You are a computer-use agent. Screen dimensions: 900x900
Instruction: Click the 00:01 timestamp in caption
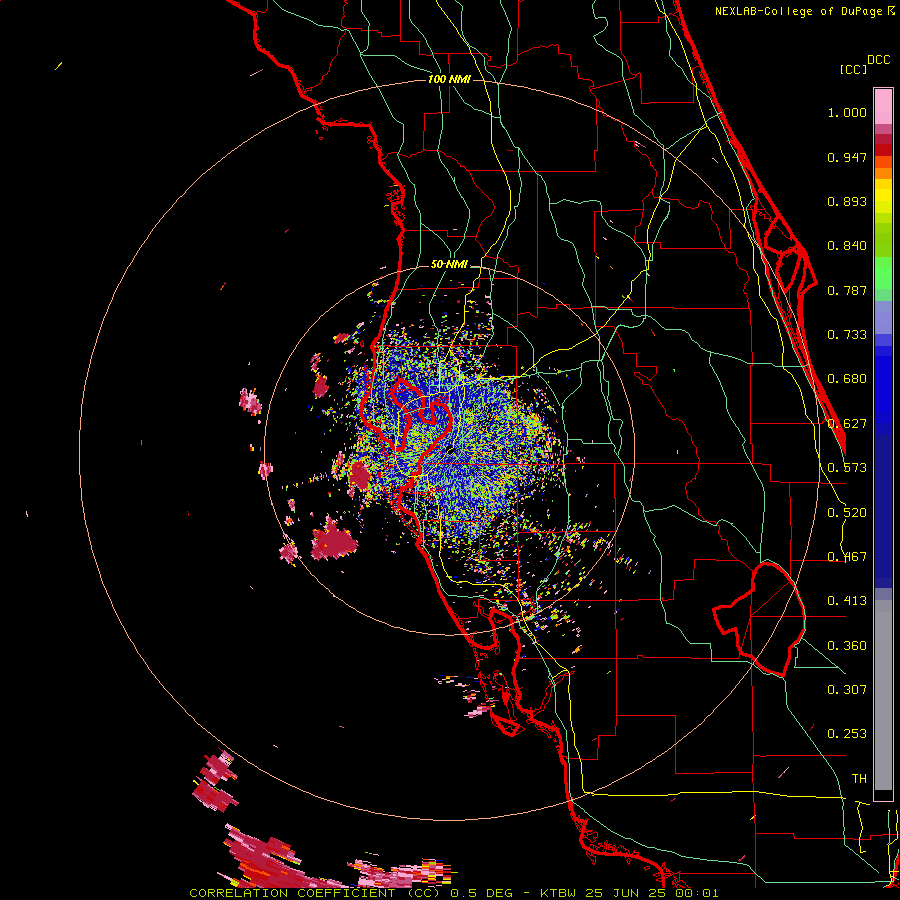697,893
